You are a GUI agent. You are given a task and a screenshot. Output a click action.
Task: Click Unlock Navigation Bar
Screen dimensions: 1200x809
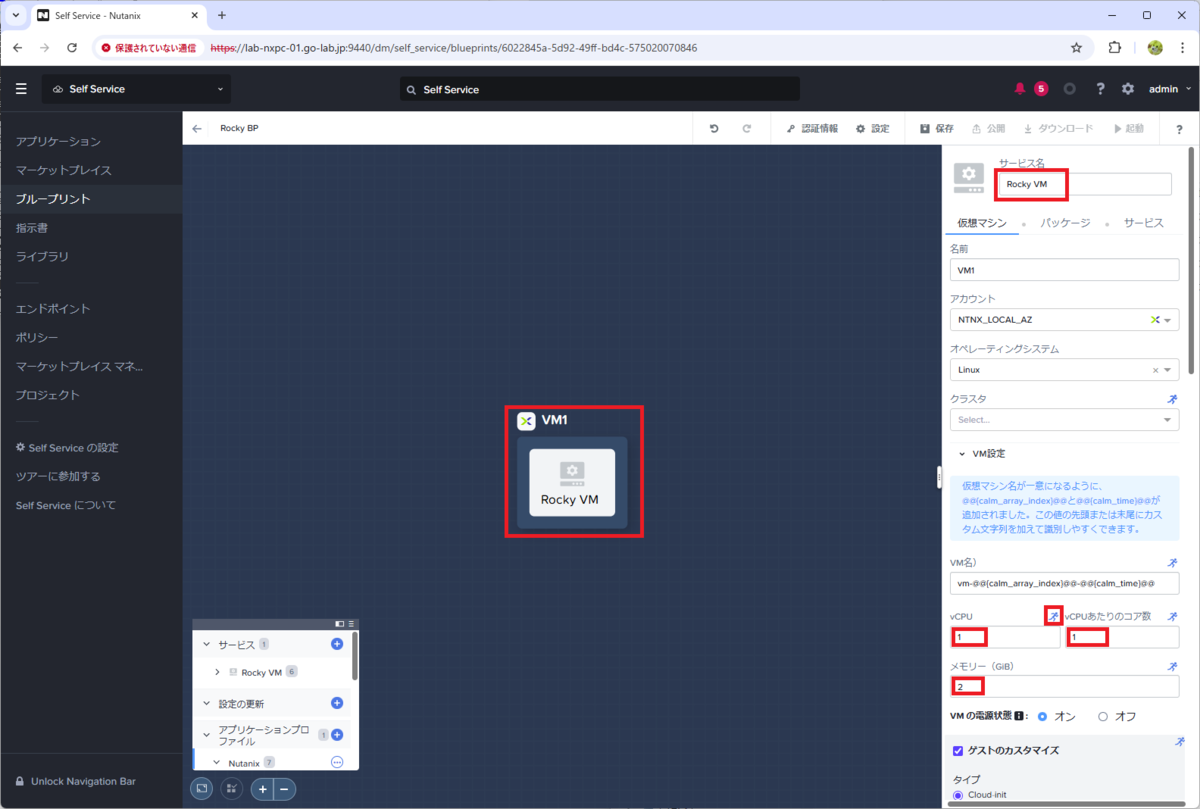coord(75,781)
